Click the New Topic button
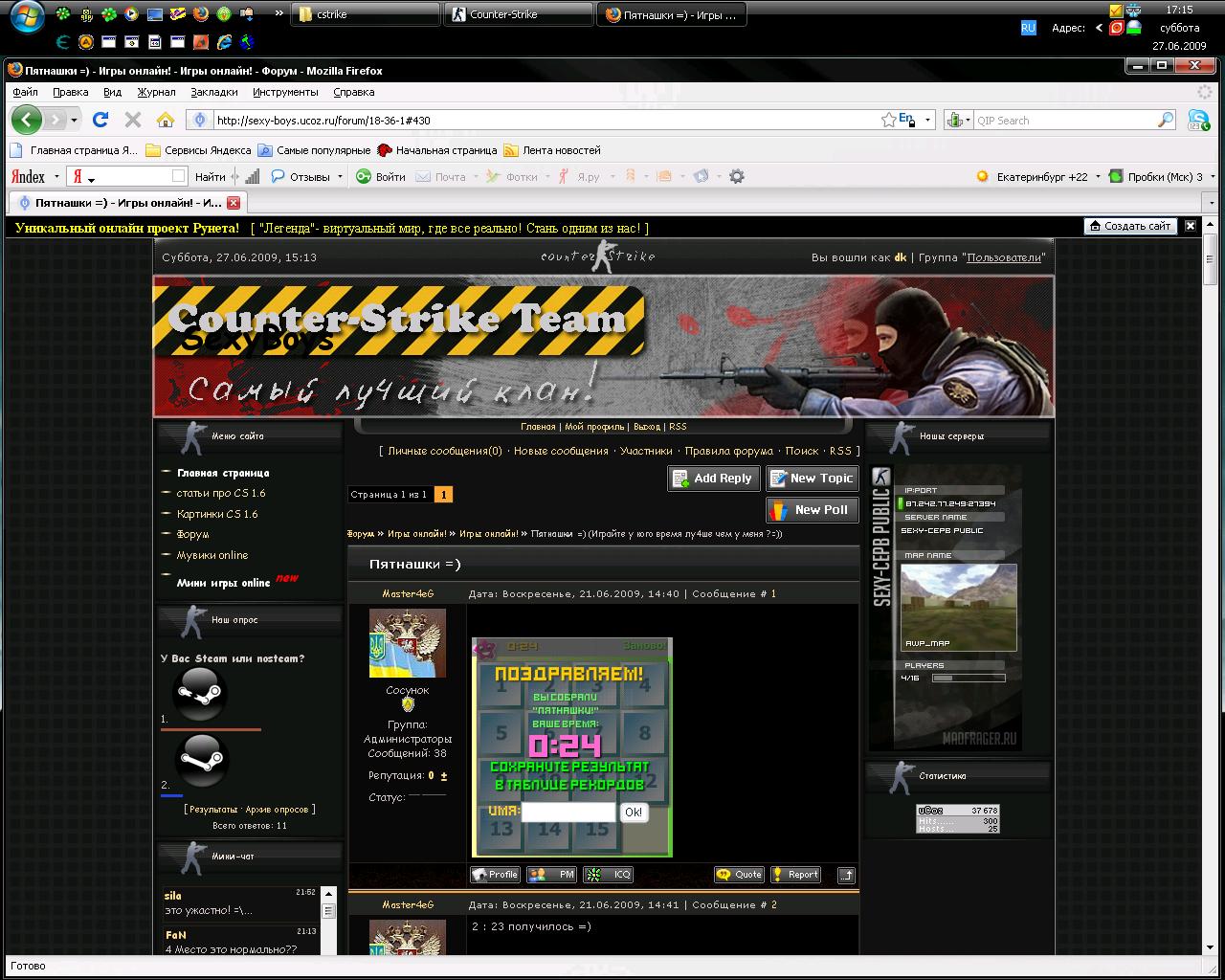 coord(812,479)
